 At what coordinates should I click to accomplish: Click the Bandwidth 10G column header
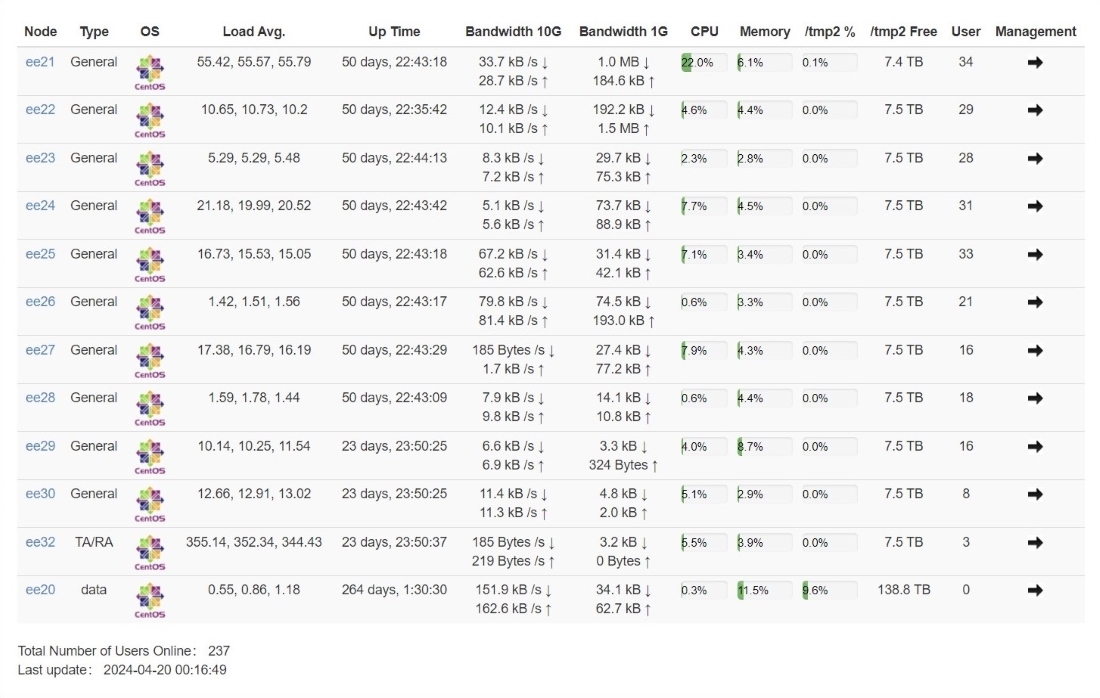(514, 32)
